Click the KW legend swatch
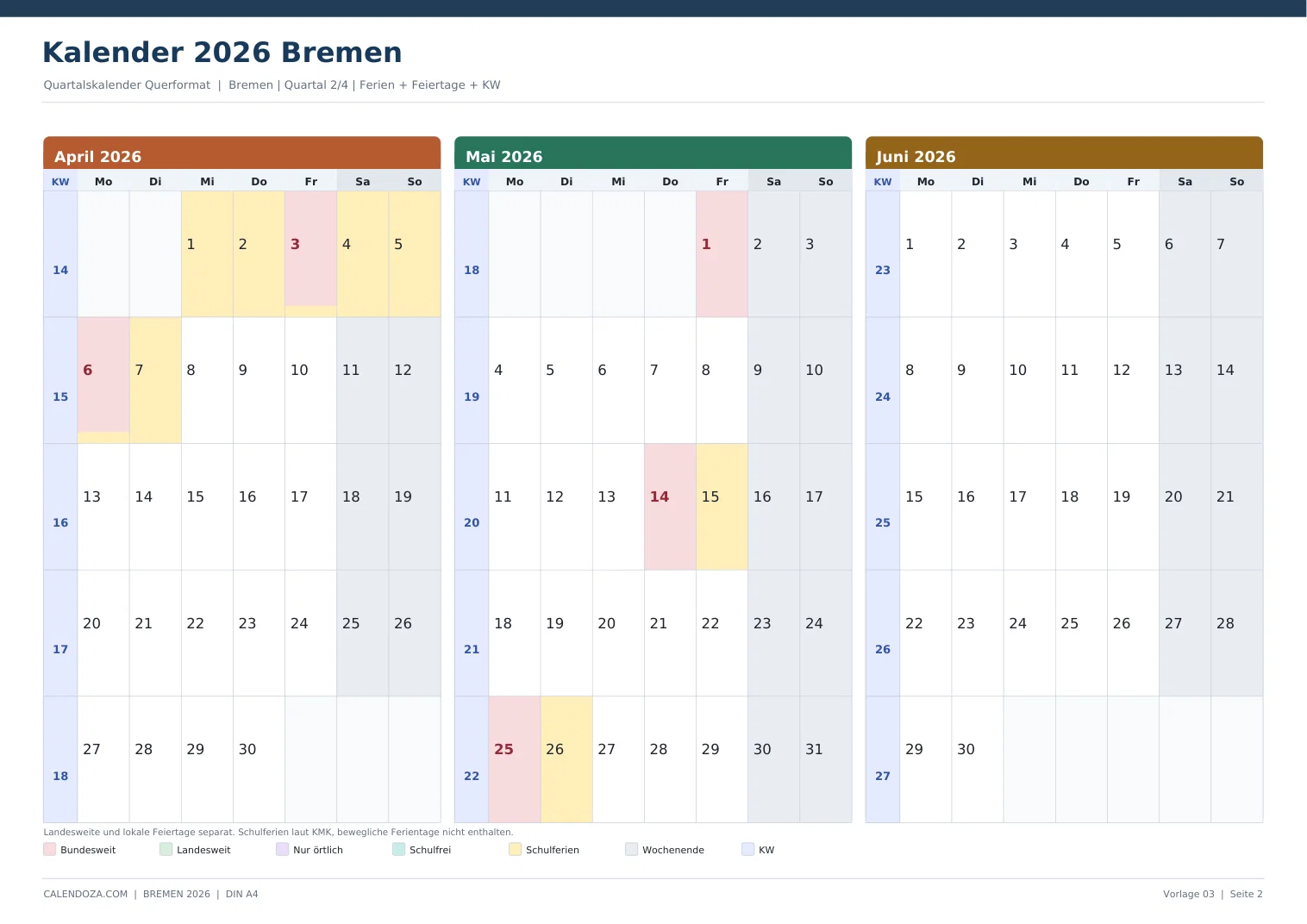 [748, 849]
